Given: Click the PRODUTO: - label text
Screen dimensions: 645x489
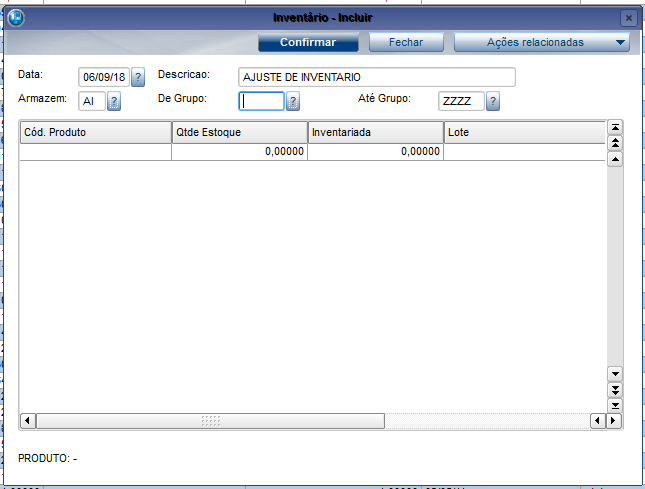Looking at the screenshot, I should tap(47, 458).
